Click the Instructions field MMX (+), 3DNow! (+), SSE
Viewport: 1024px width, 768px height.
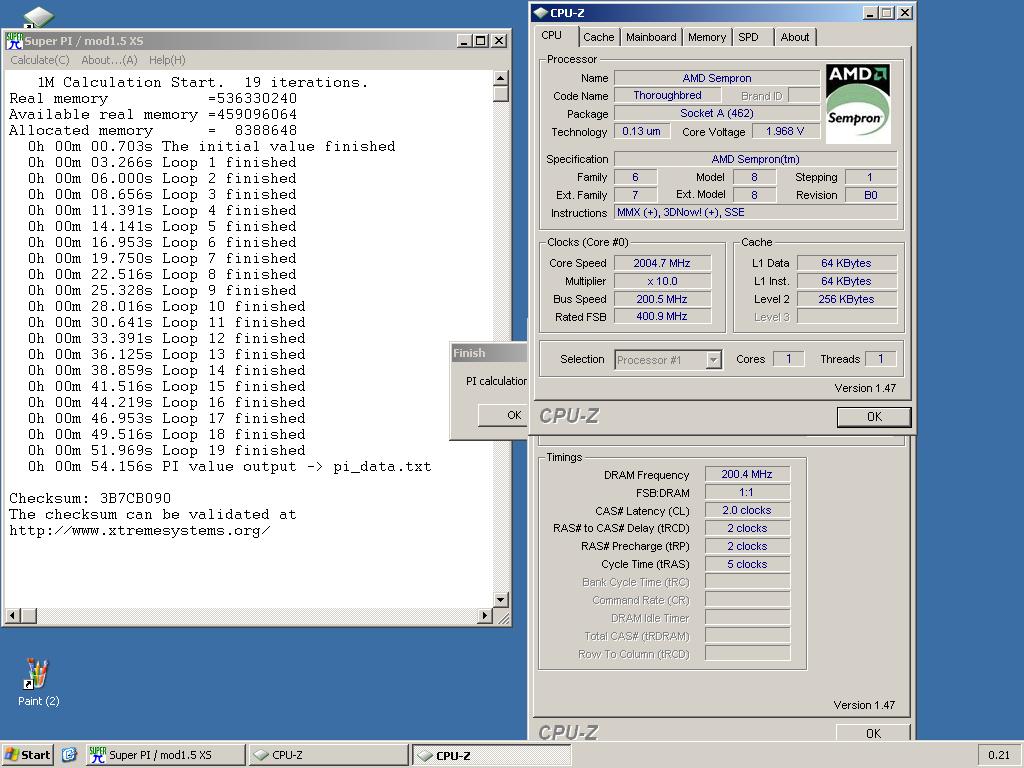pos(755,212)
